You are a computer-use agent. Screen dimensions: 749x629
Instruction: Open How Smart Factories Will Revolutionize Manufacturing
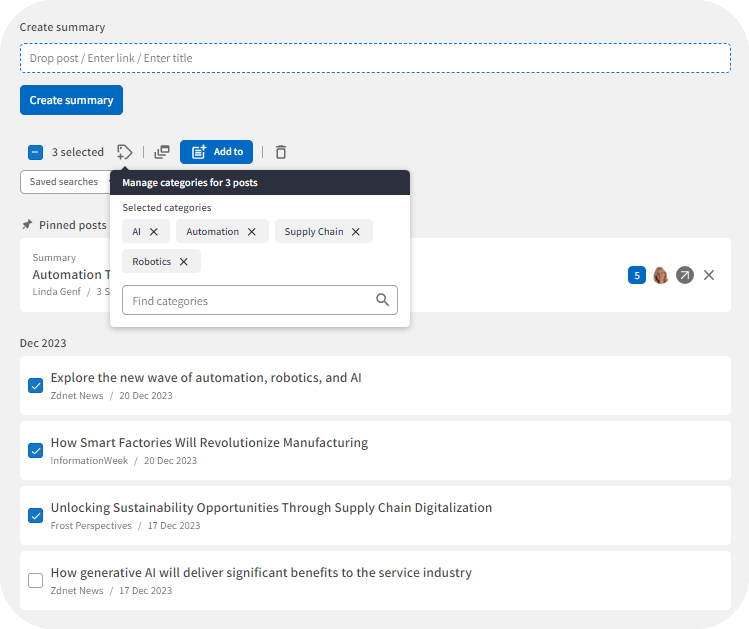[x=209, y=442]
